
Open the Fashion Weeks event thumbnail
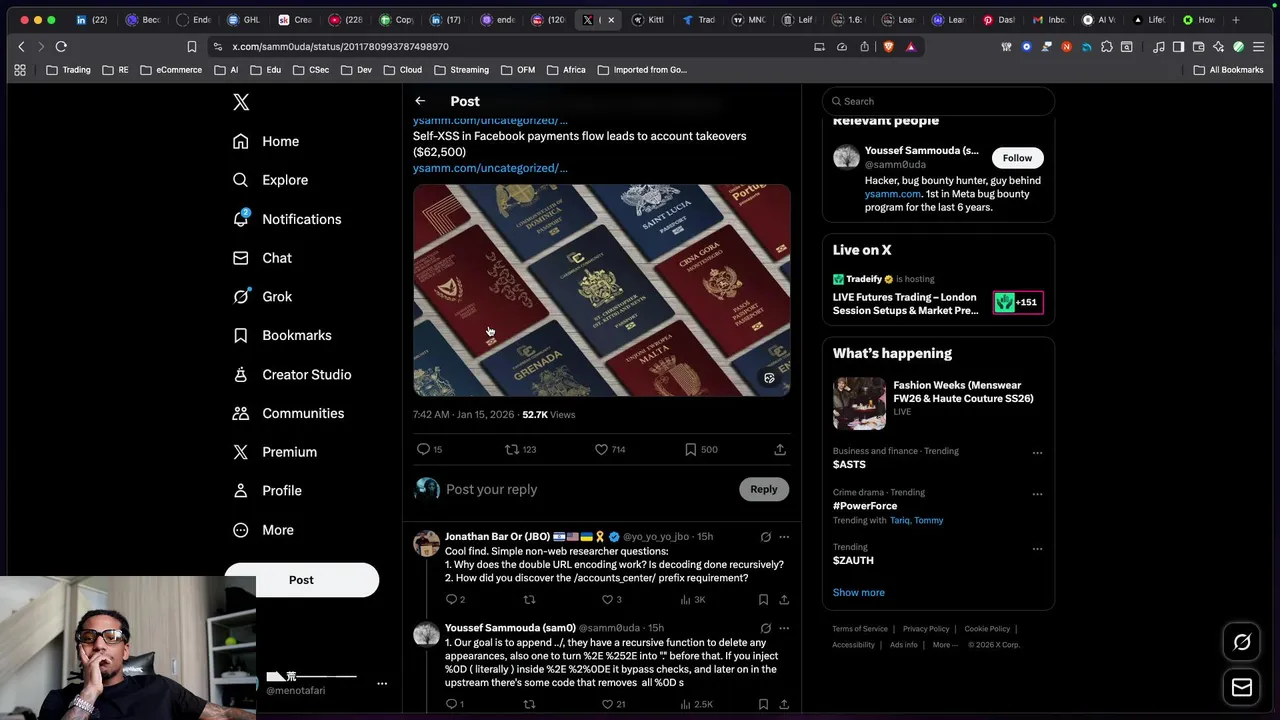click(859, 403)
